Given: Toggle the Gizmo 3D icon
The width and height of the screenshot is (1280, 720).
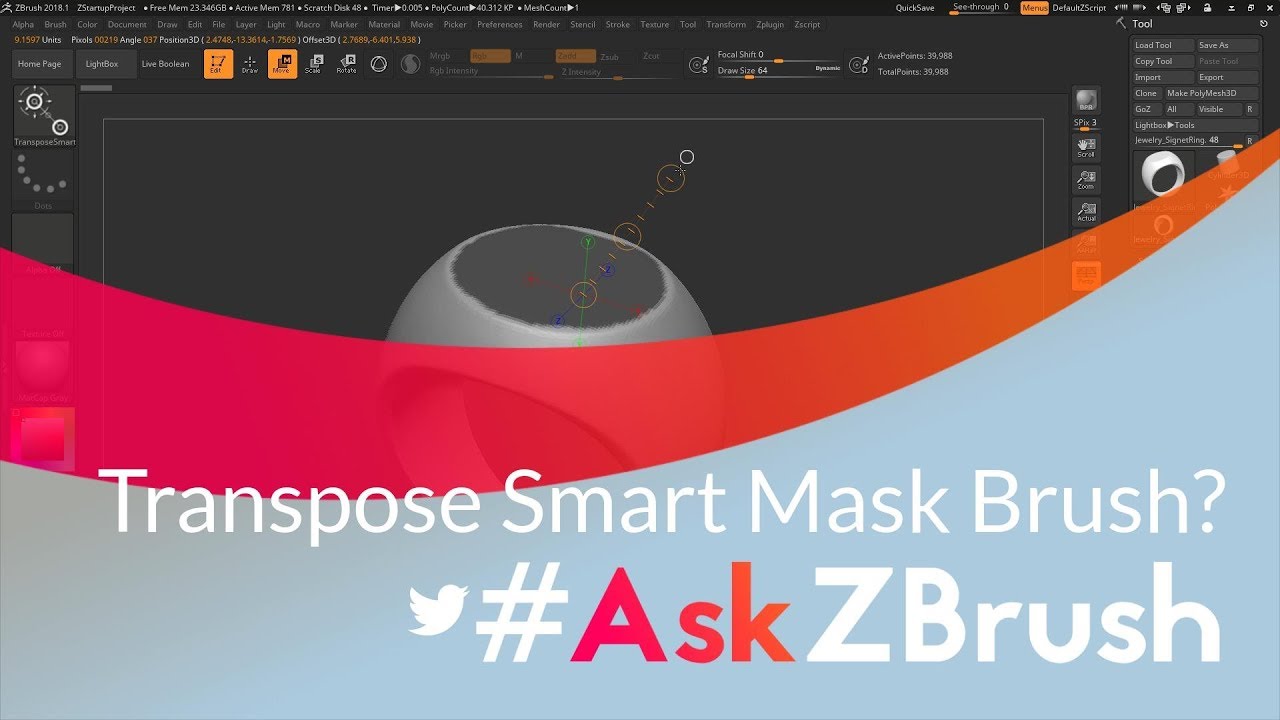Looking at the screenshot, I should [x=378, y=64].
